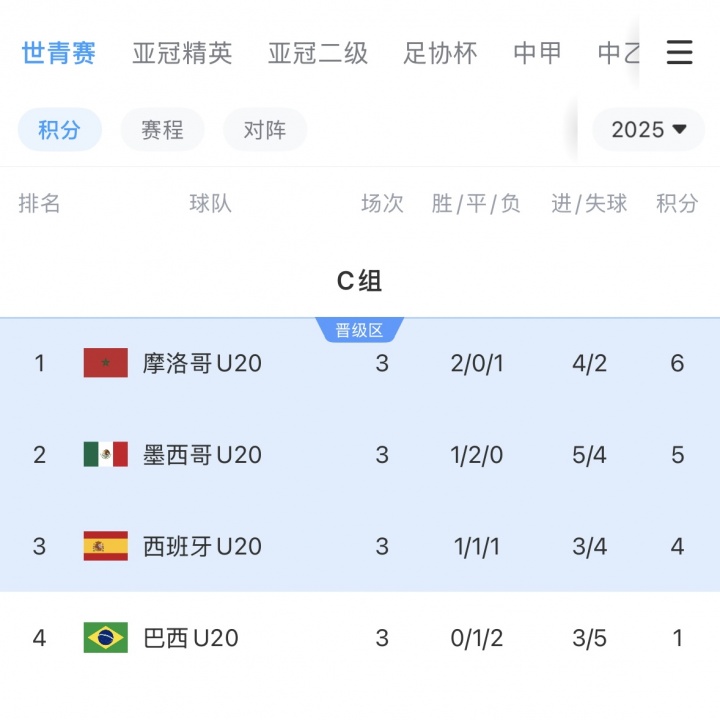
Task: Tap the Brazil flag icon
Action: click(105, 638)
